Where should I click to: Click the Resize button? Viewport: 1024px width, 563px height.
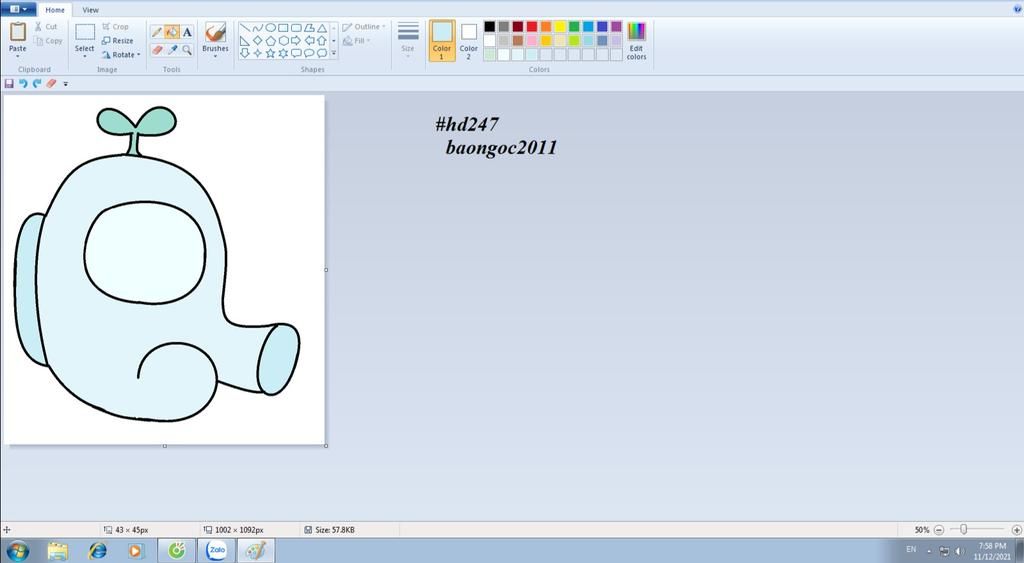(118, 40)
